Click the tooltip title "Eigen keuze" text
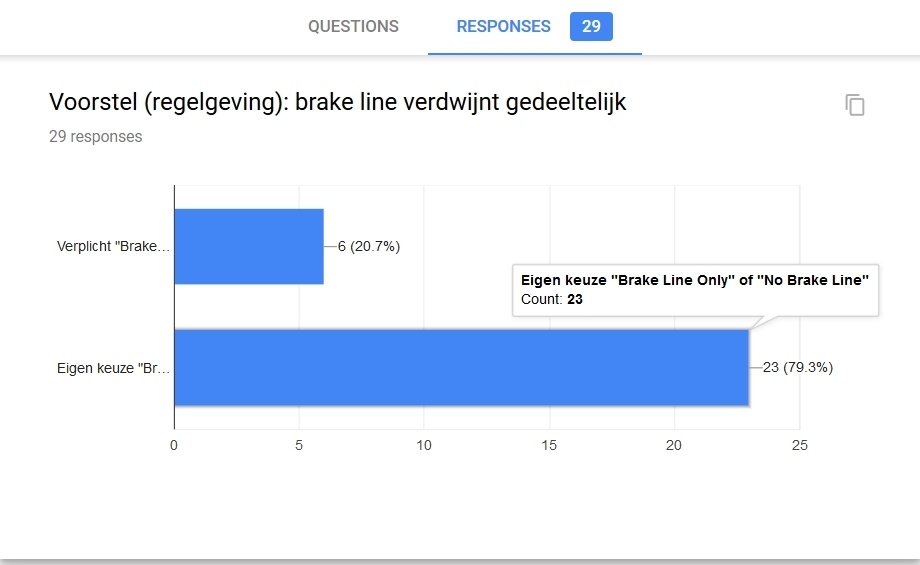Image resolution: width=920 pixels, height=565 pixels. click(694, 281)
